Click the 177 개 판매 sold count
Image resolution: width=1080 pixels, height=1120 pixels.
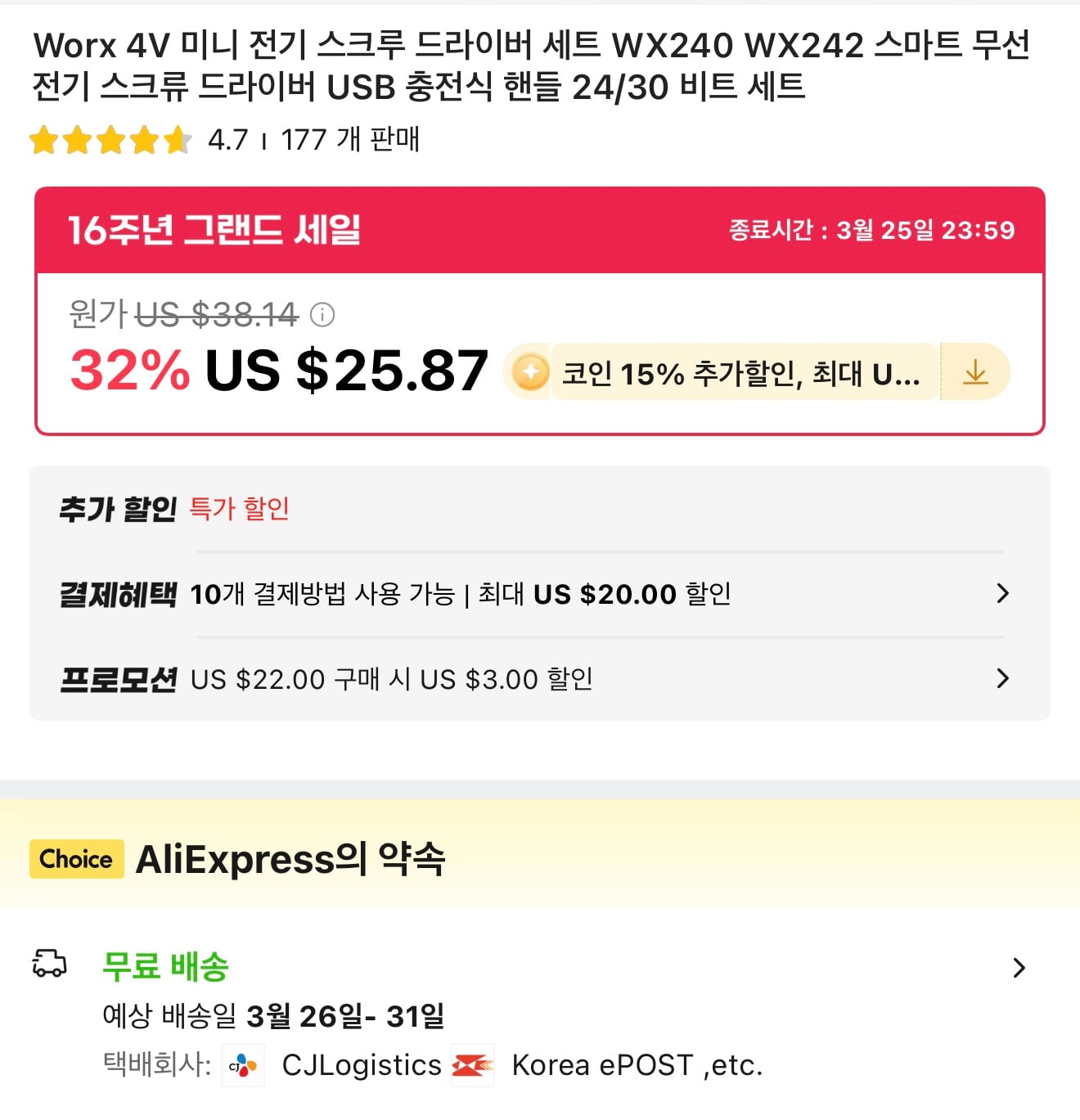(350, 140)
